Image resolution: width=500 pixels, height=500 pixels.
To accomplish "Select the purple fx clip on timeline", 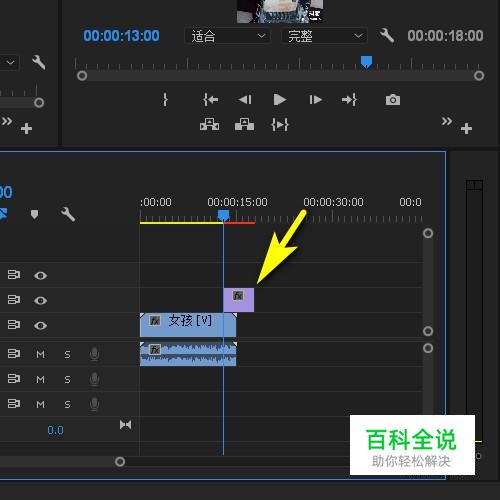I will click(238, 300).
